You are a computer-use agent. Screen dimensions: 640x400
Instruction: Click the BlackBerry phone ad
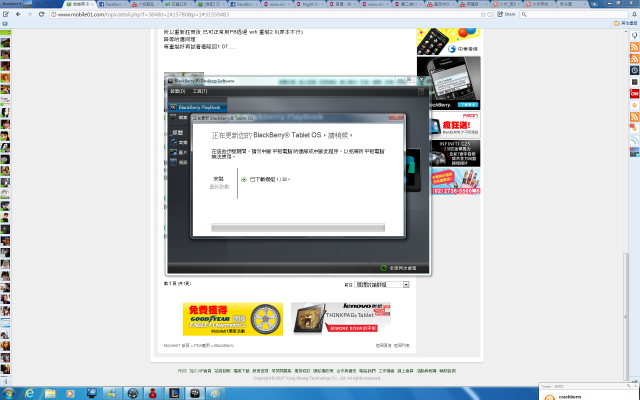pyautogui.click(x=453, y=83)
